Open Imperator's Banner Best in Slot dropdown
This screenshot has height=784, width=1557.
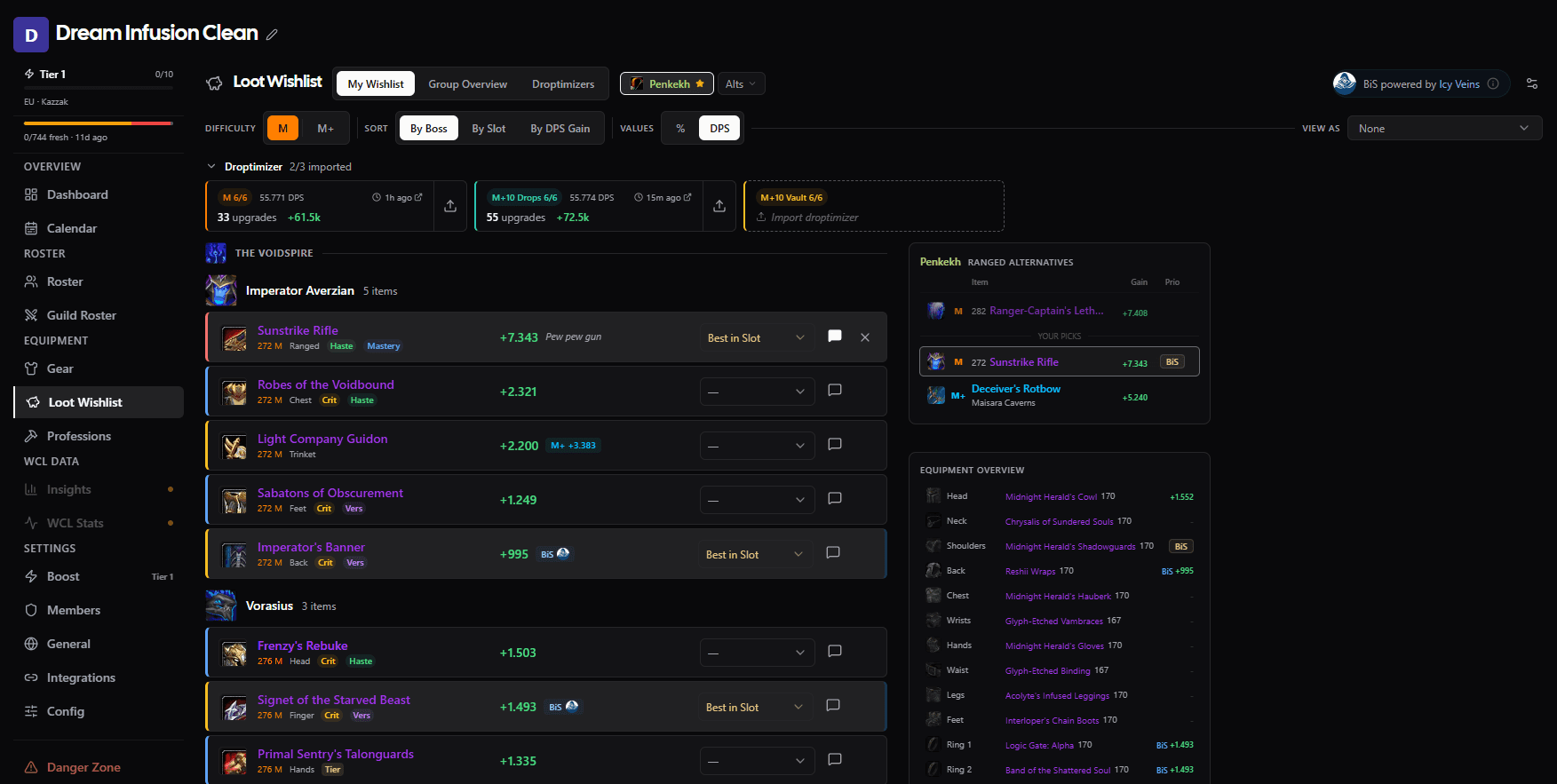click(756, 554)
